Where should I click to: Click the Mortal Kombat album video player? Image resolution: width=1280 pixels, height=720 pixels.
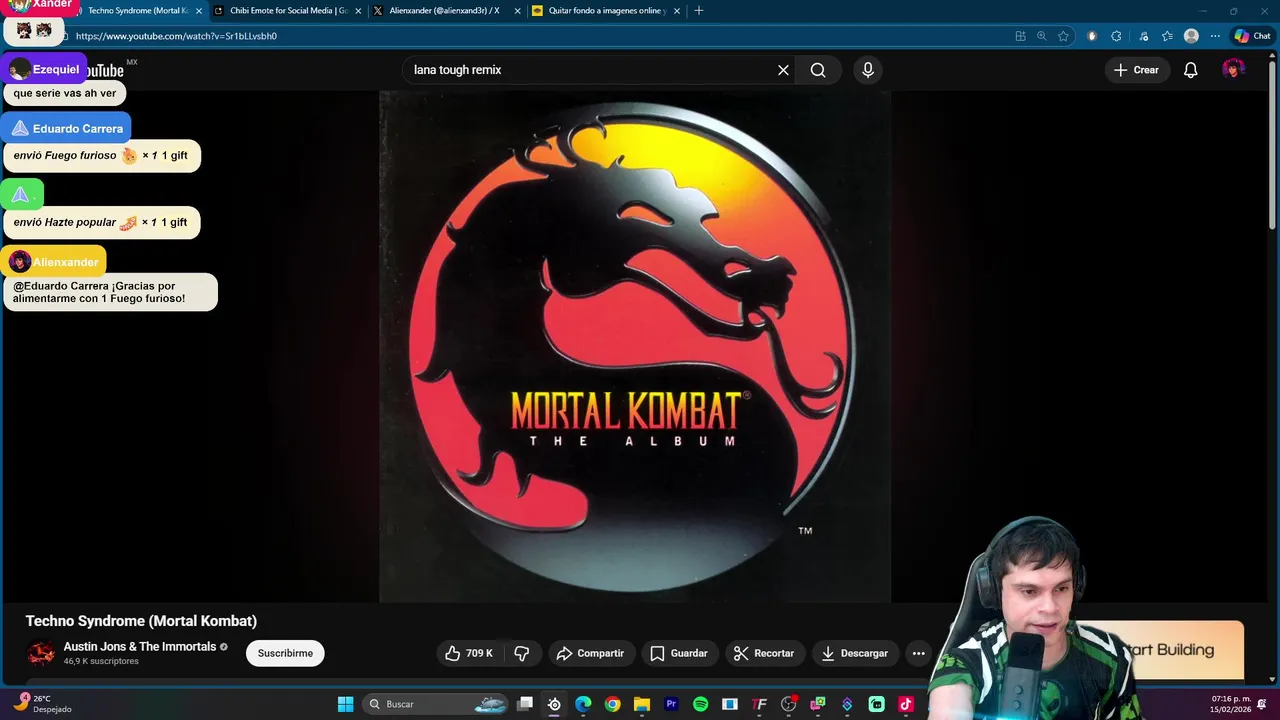[635, 347]
